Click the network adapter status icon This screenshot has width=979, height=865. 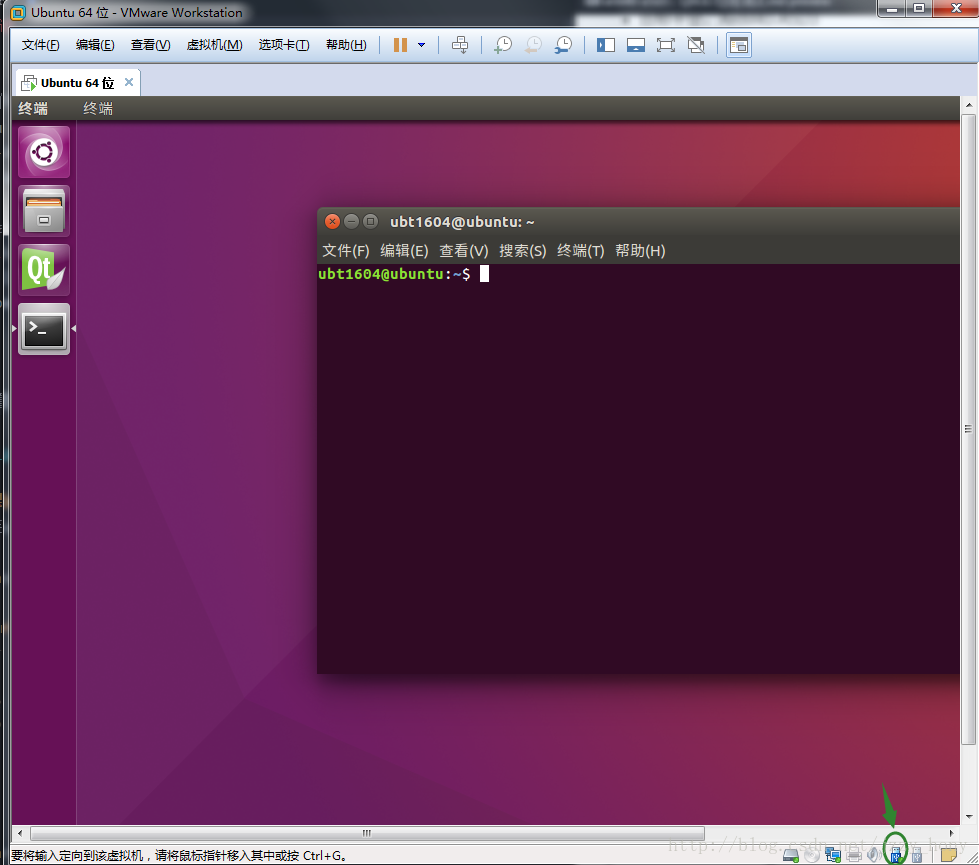point(833,855)
